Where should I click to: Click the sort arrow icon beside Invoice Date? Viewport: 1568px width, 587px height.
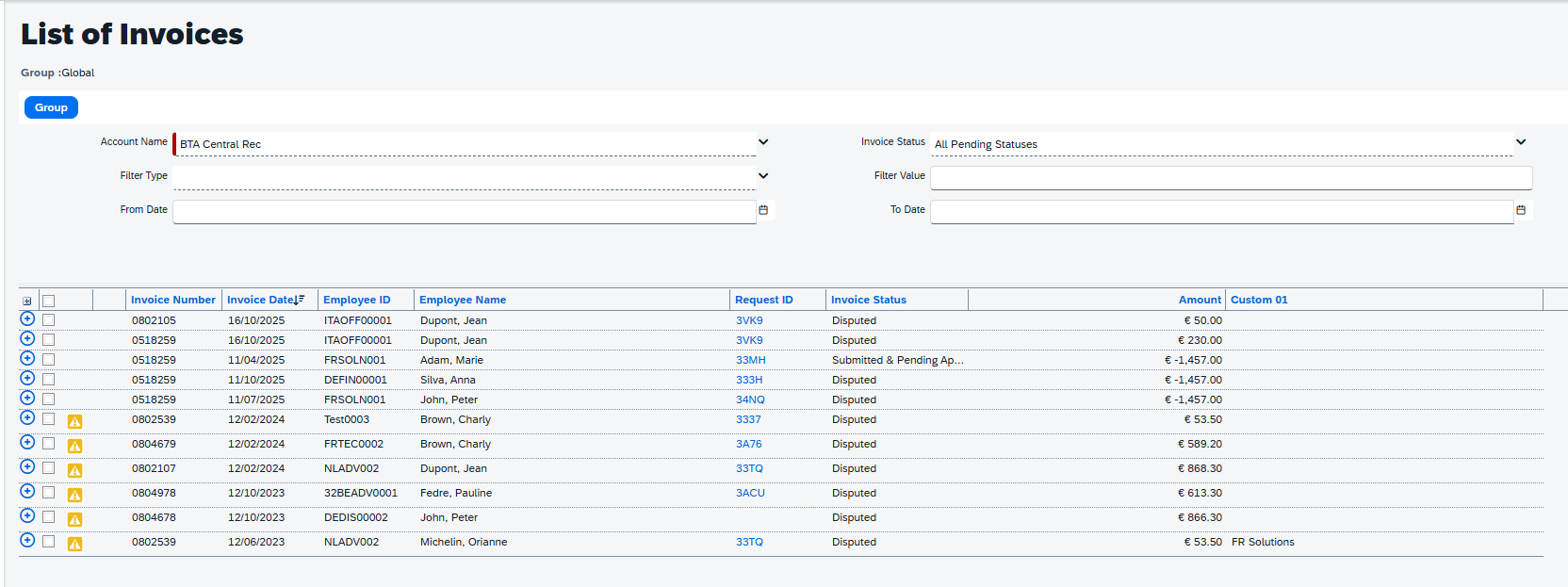300,300
